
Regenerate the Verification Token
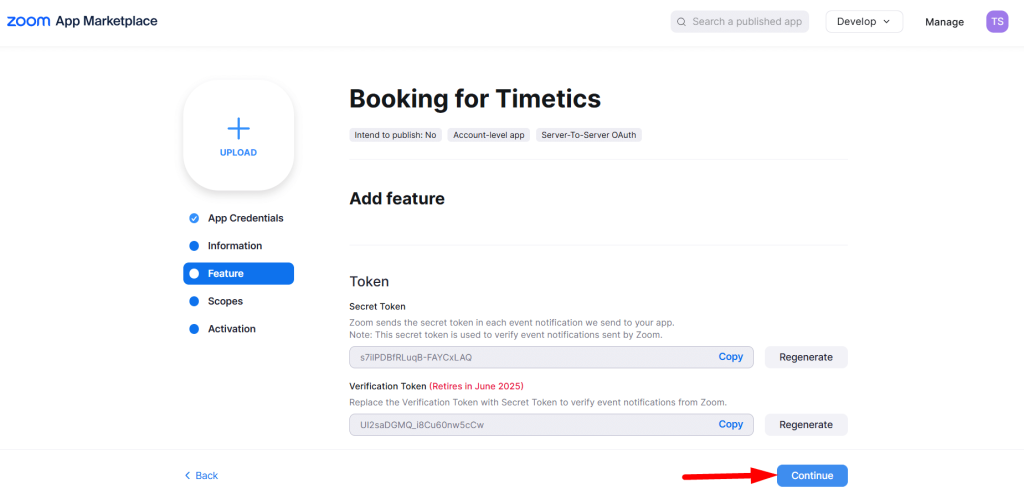pos(806,425)
